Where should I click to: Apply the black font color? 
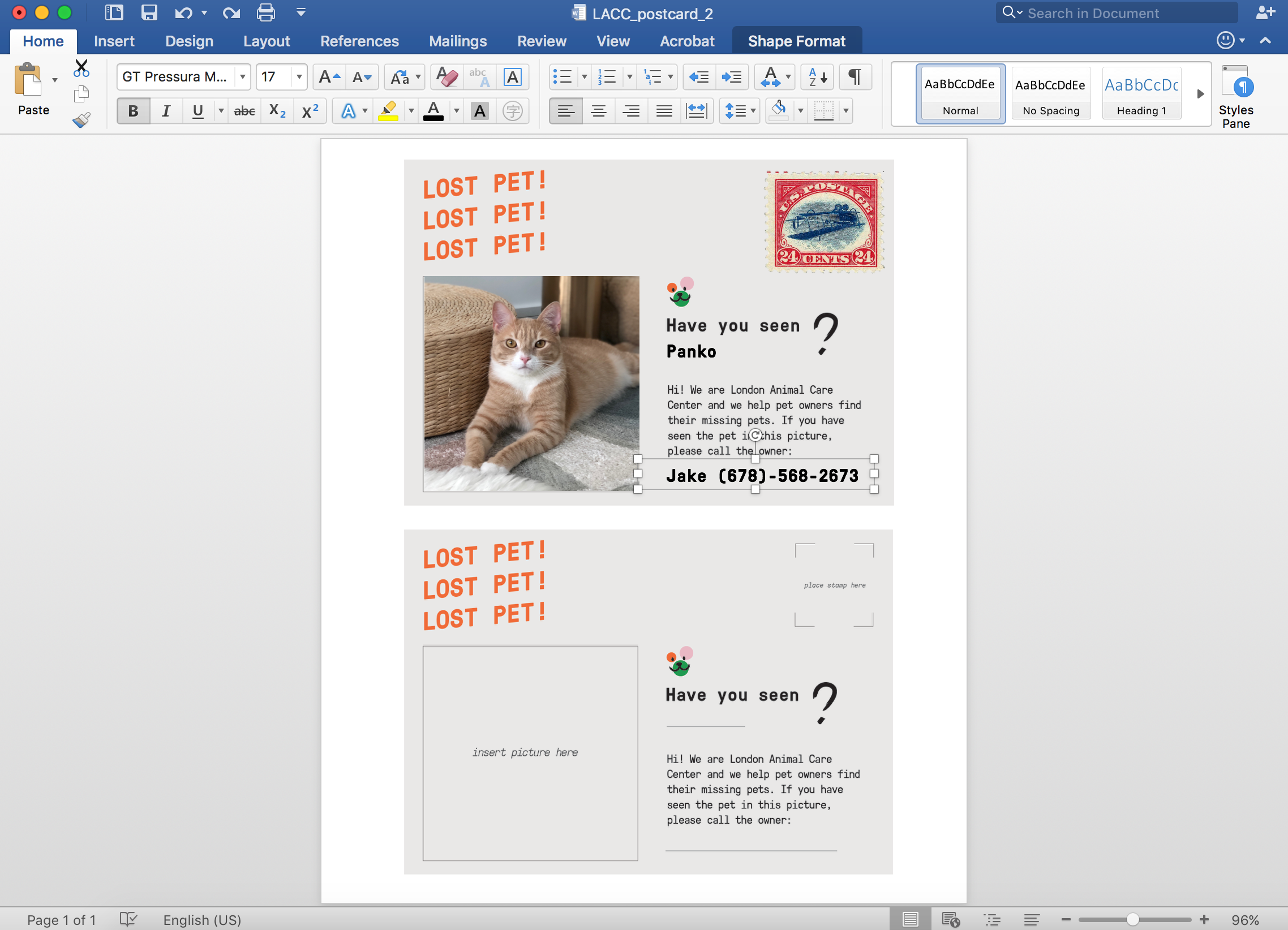click(x=433, y=111)
